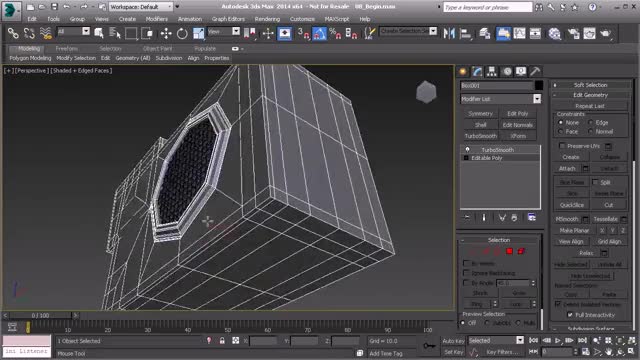Activate the Select and Move tool
Image resolution: width=640 pixels, height=360 pixels.
click(x=166, y=33)
